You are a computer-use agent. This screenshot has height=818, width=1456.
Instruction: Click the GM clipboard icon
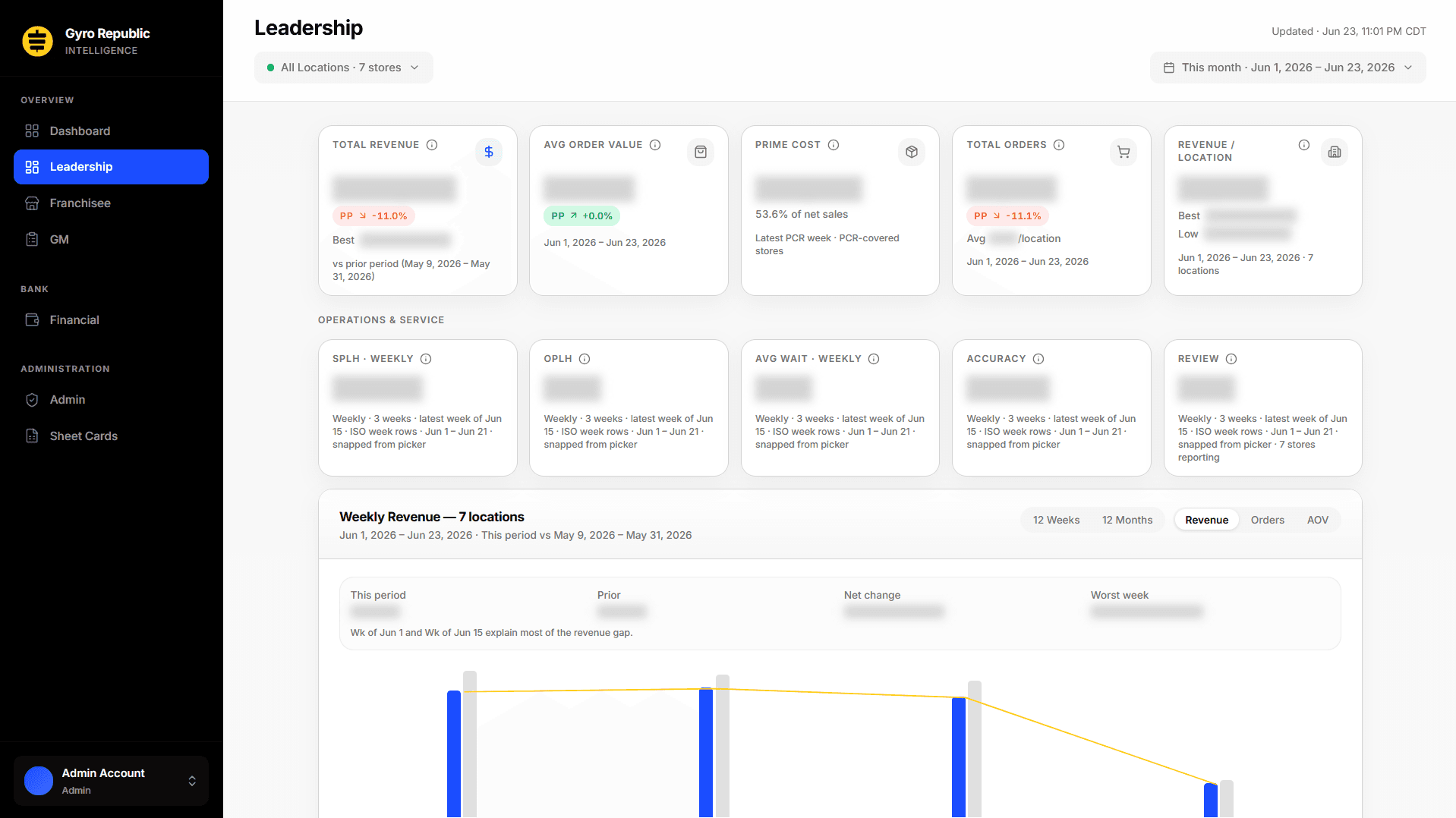[32, 240]
